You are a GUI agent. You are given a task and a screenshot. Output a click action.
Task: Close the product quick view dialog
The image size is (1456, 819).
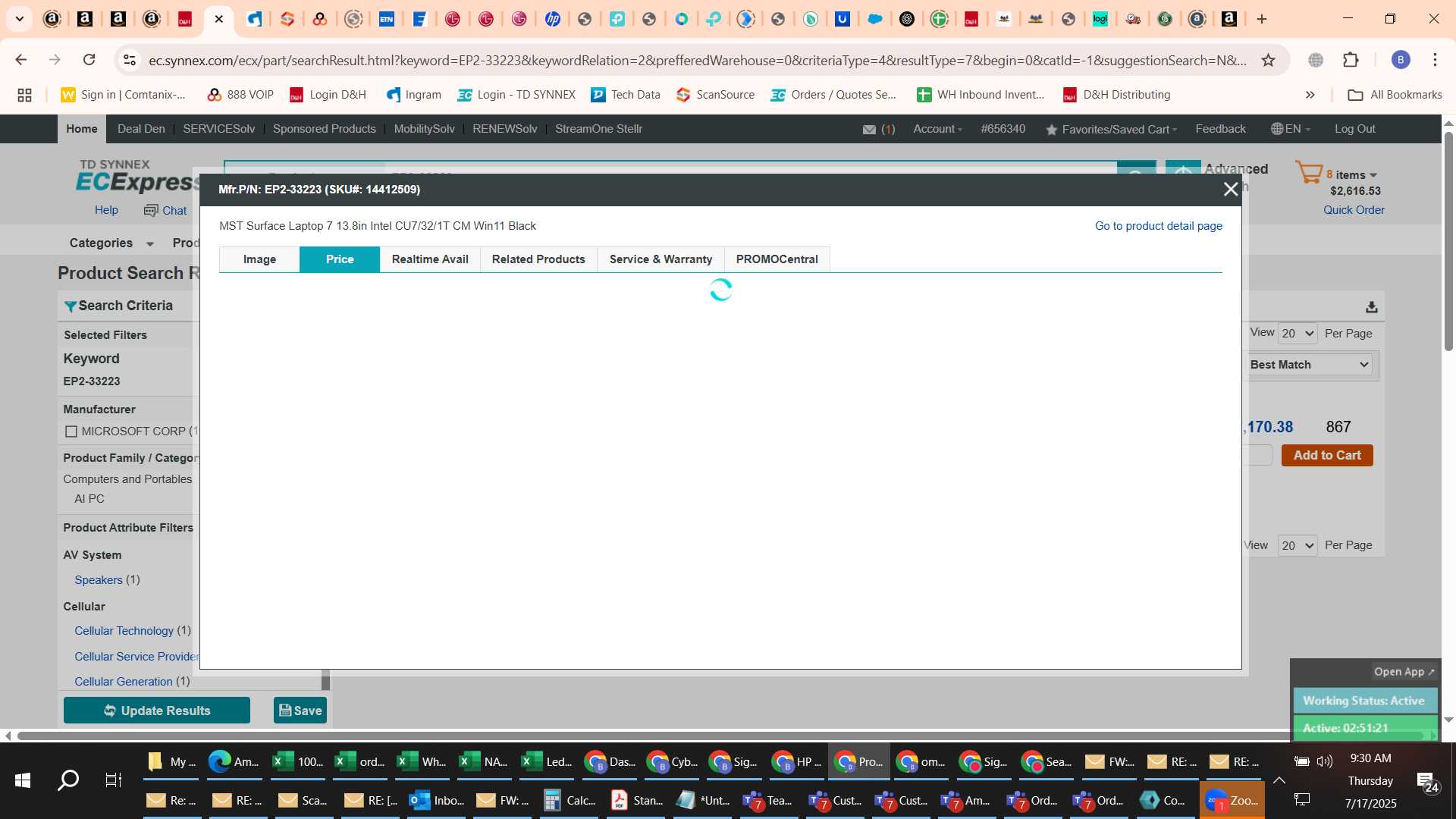coord(1231,189)
